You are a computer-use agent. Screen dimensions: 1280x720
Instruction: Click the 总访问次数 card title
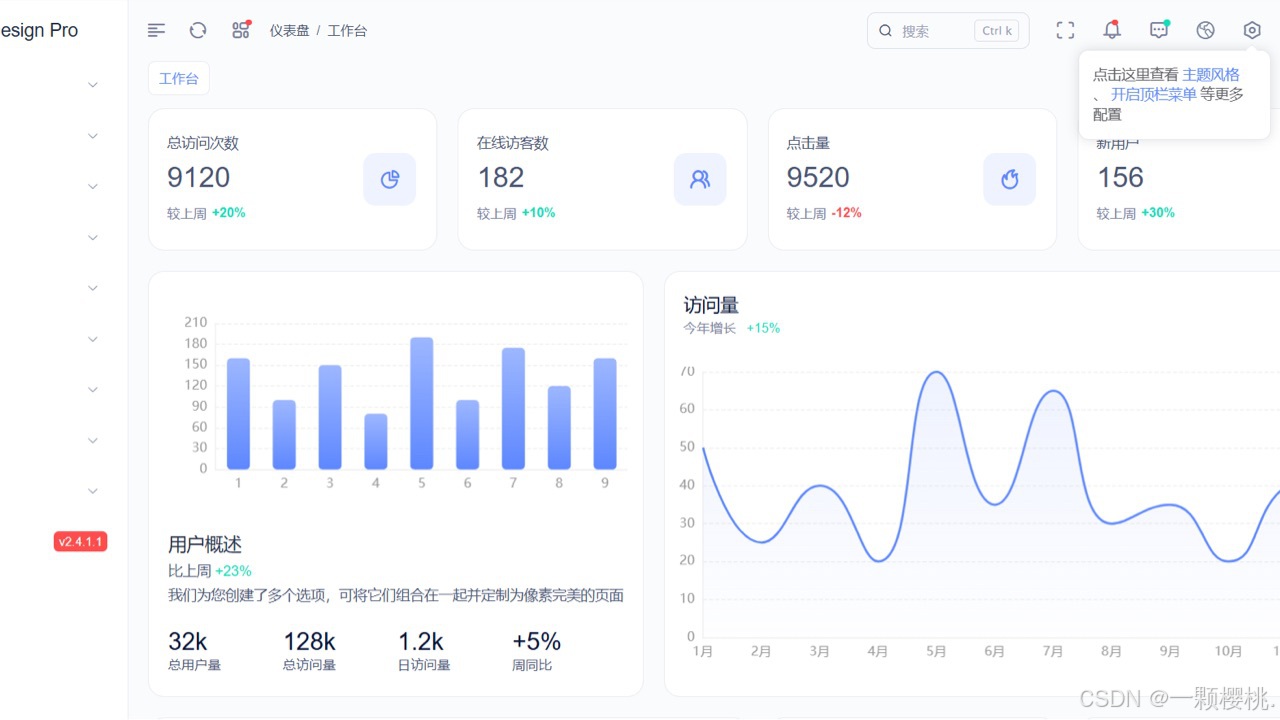[x=203, y=143]
